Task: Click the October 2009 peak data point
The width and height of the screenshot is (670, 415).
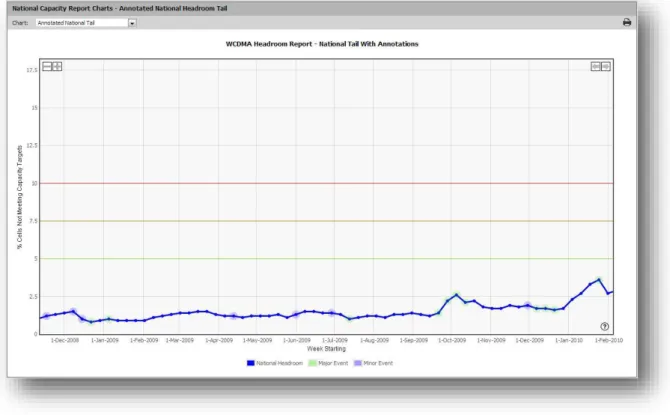Action: pyautogui.click(x=456, y=295)
